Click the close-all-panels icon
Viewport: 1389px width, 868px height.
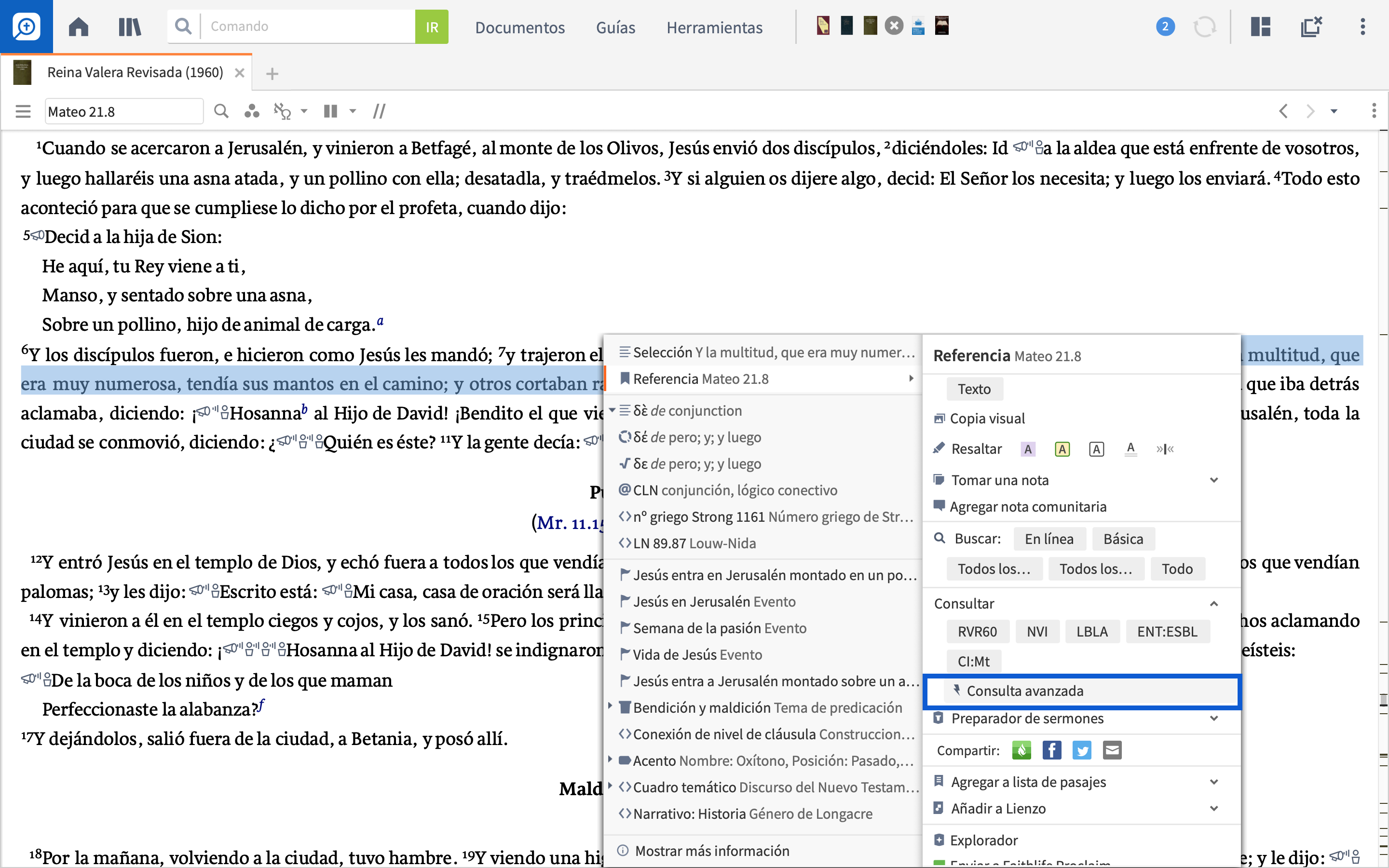1311,27
